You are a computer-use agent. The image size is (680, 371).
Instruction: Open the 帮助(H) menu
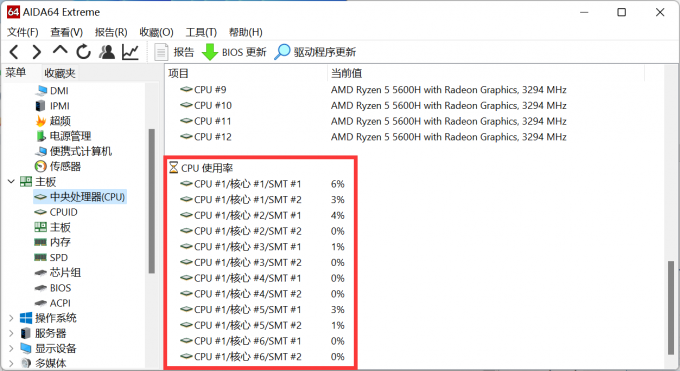(245, 32)
